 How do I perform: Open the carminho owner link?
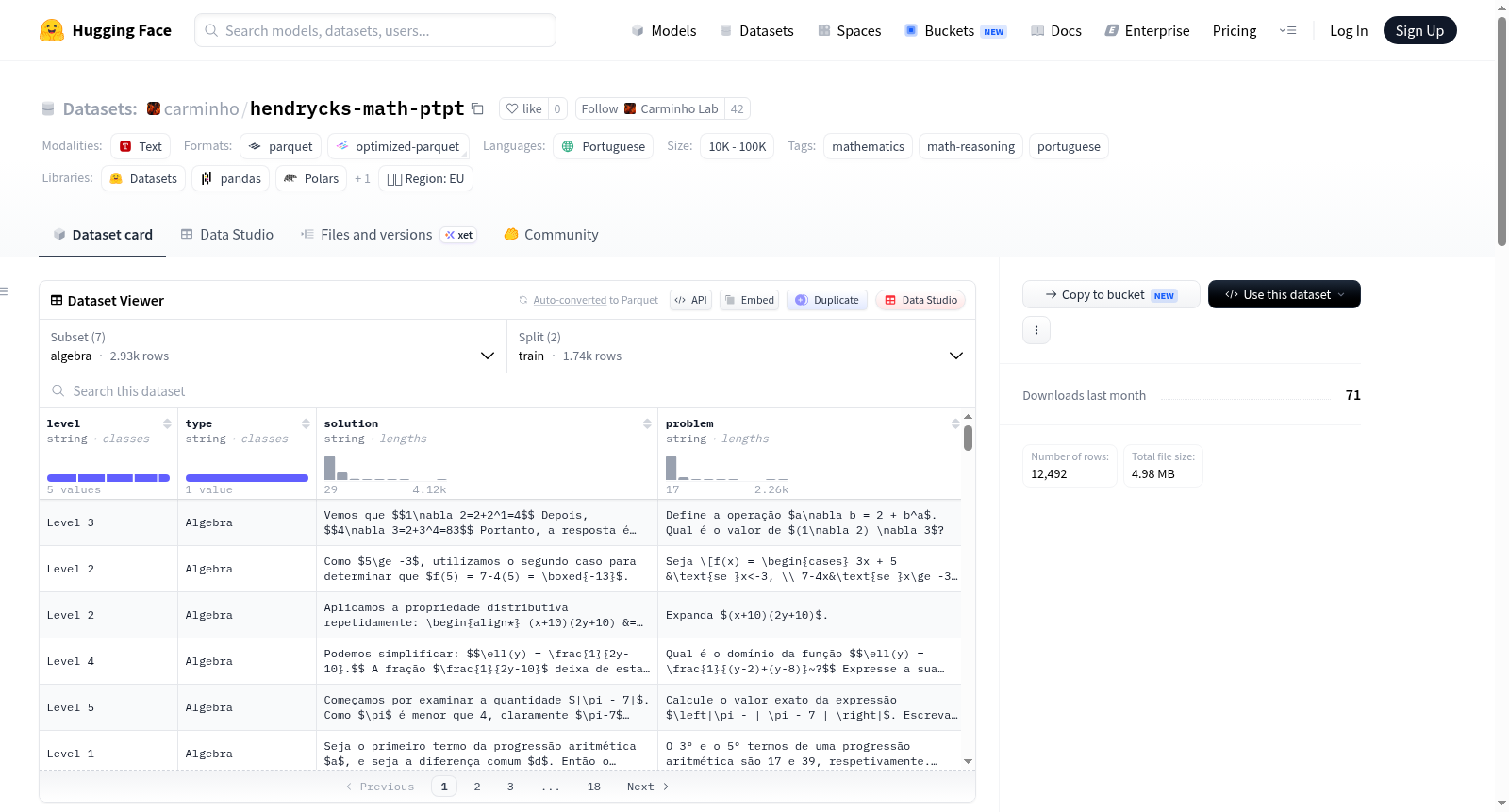tap(201, 108)
